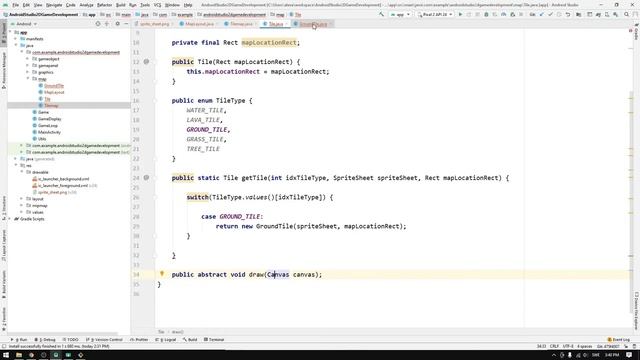Select GroundTile class in project tree
The width and height of the screenshot is (640, 360).
pos(54,85)
